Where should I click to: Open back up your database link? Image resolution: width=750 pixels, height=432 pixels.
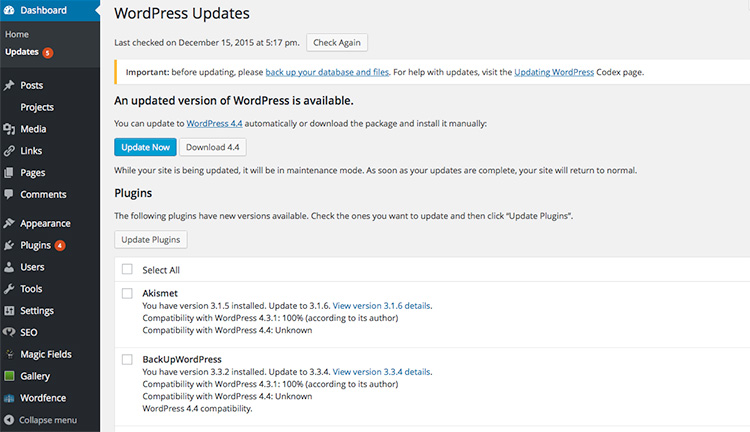click(327, 72)
